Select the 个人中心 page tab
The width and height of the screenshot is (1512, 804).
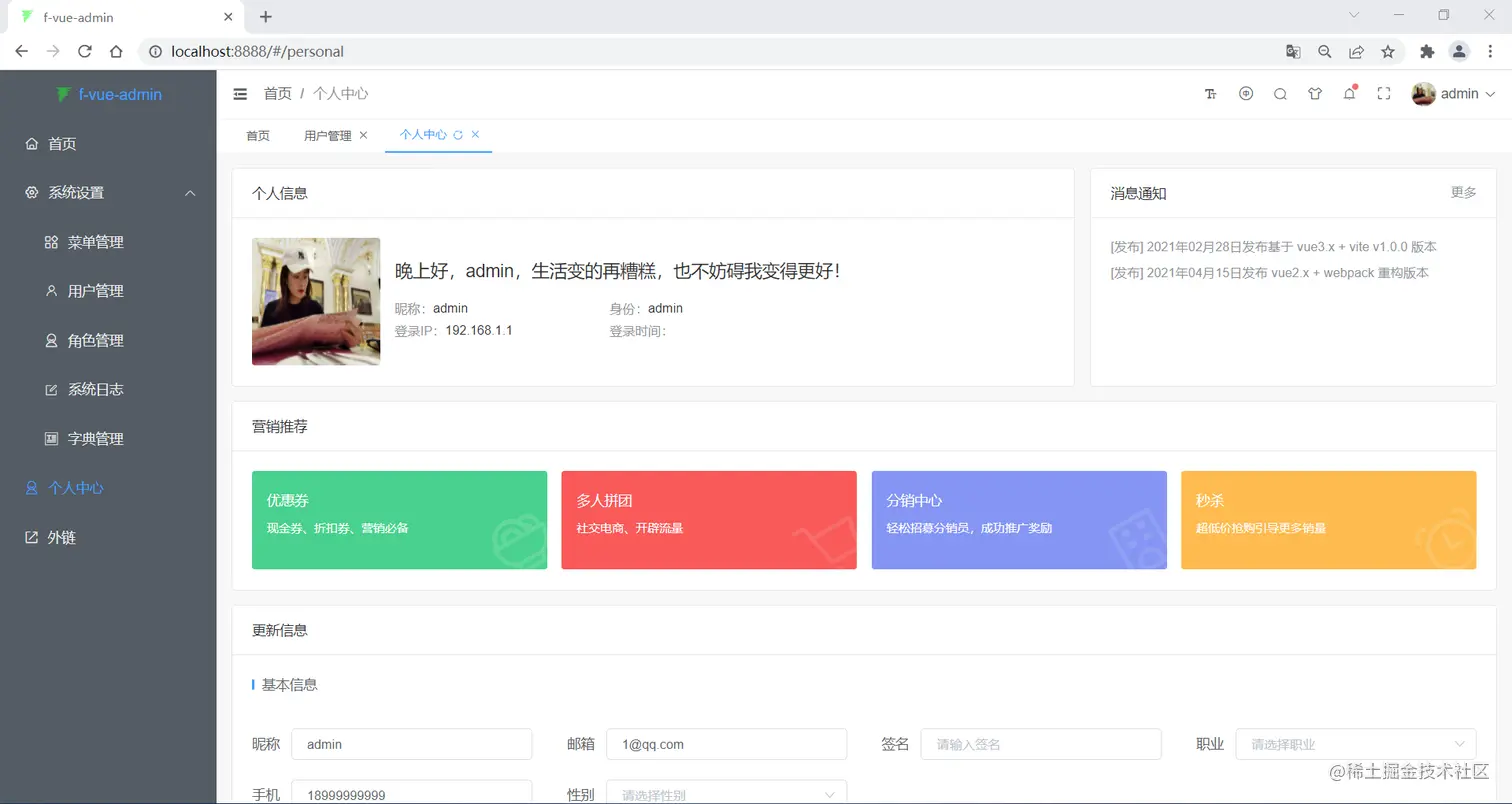tap(423, 134)
